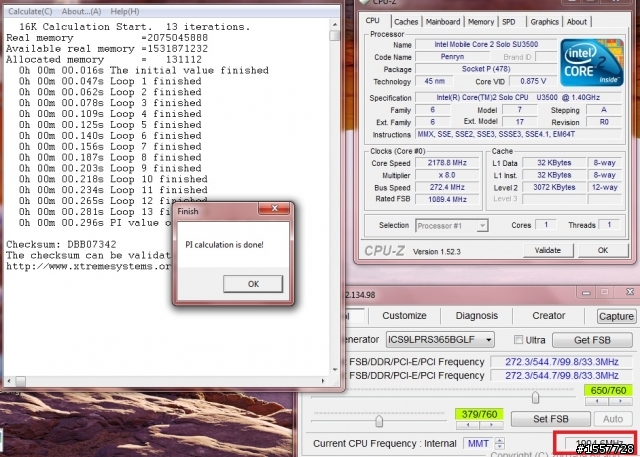
Task: Move the upper FSB slider thumb at 650/760
Action: 535,397
